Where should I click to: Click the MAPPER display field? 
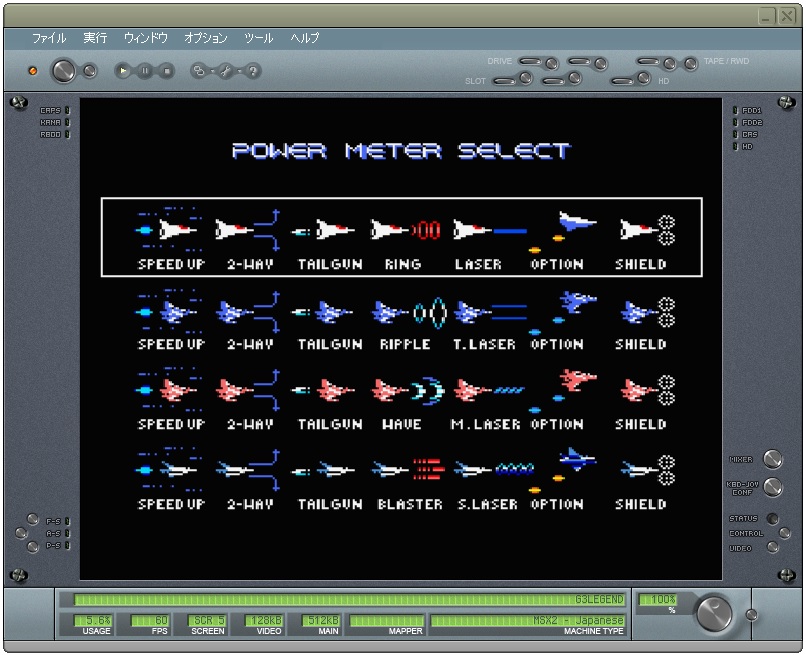click(x=387, y=621)
